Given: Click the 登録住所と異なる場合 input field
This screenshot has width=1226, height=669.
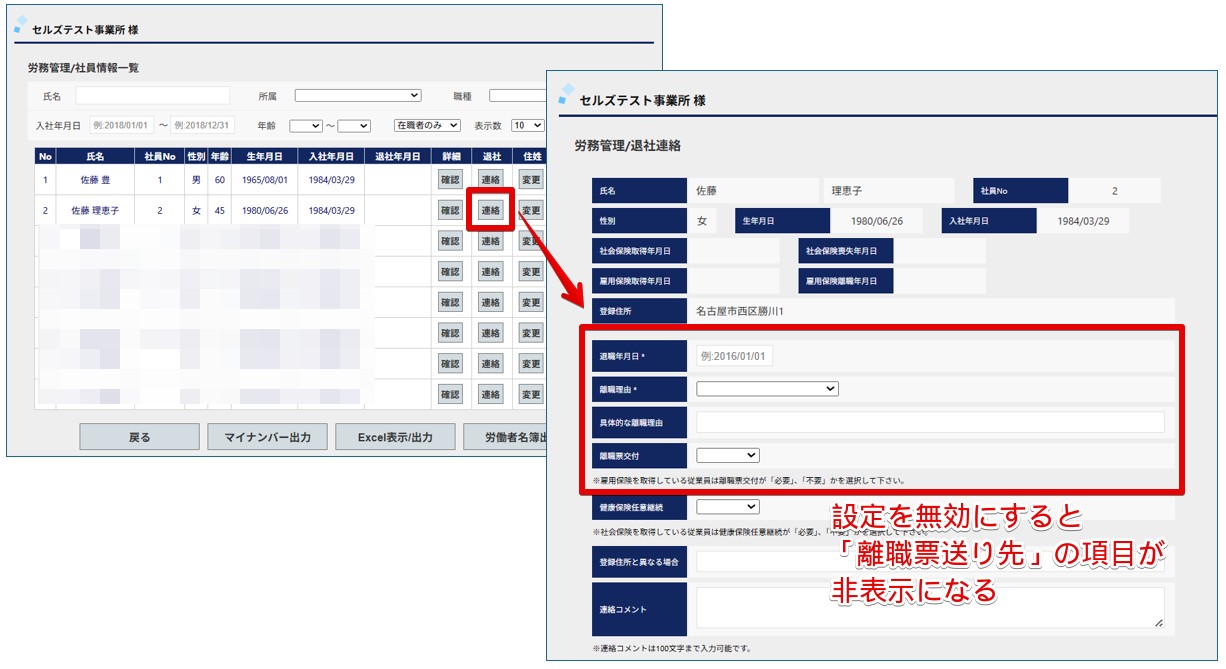Looking at the screenshot, I should [x=931, y=562].
